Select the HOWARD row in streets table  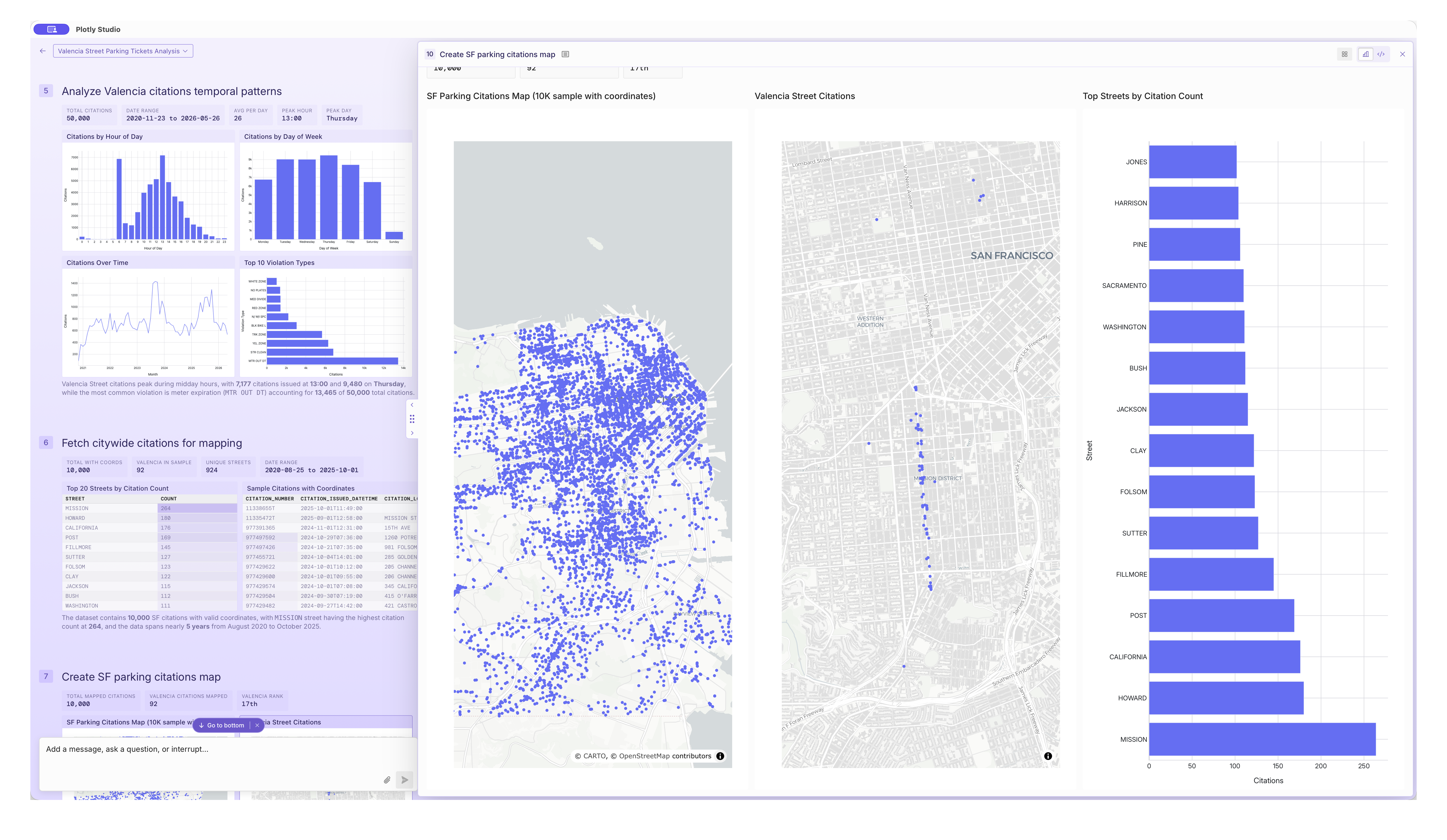[149, 518]
